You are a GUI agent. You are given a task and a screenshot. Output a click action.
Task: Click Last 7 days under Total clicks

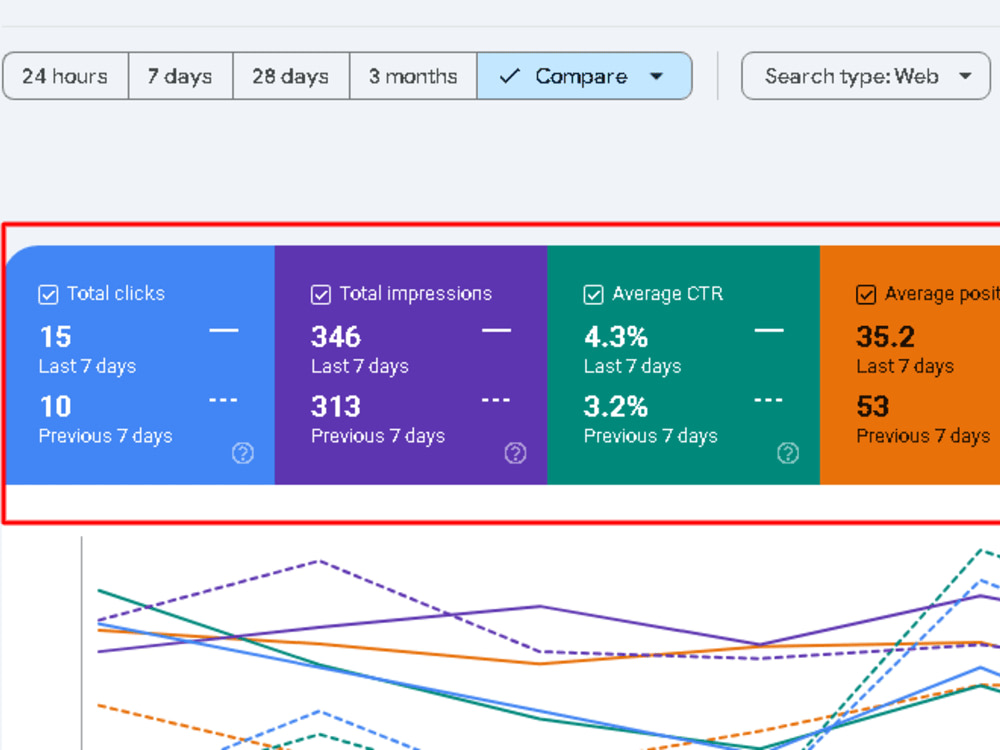(x=87, y=367)
